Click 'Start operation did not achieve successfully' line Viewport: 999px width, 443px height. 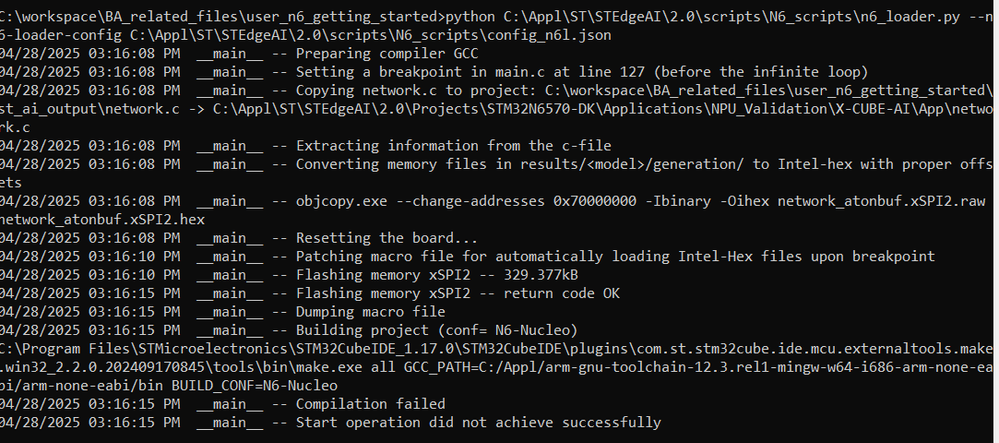pyautogui.click(x=478, y=423)
